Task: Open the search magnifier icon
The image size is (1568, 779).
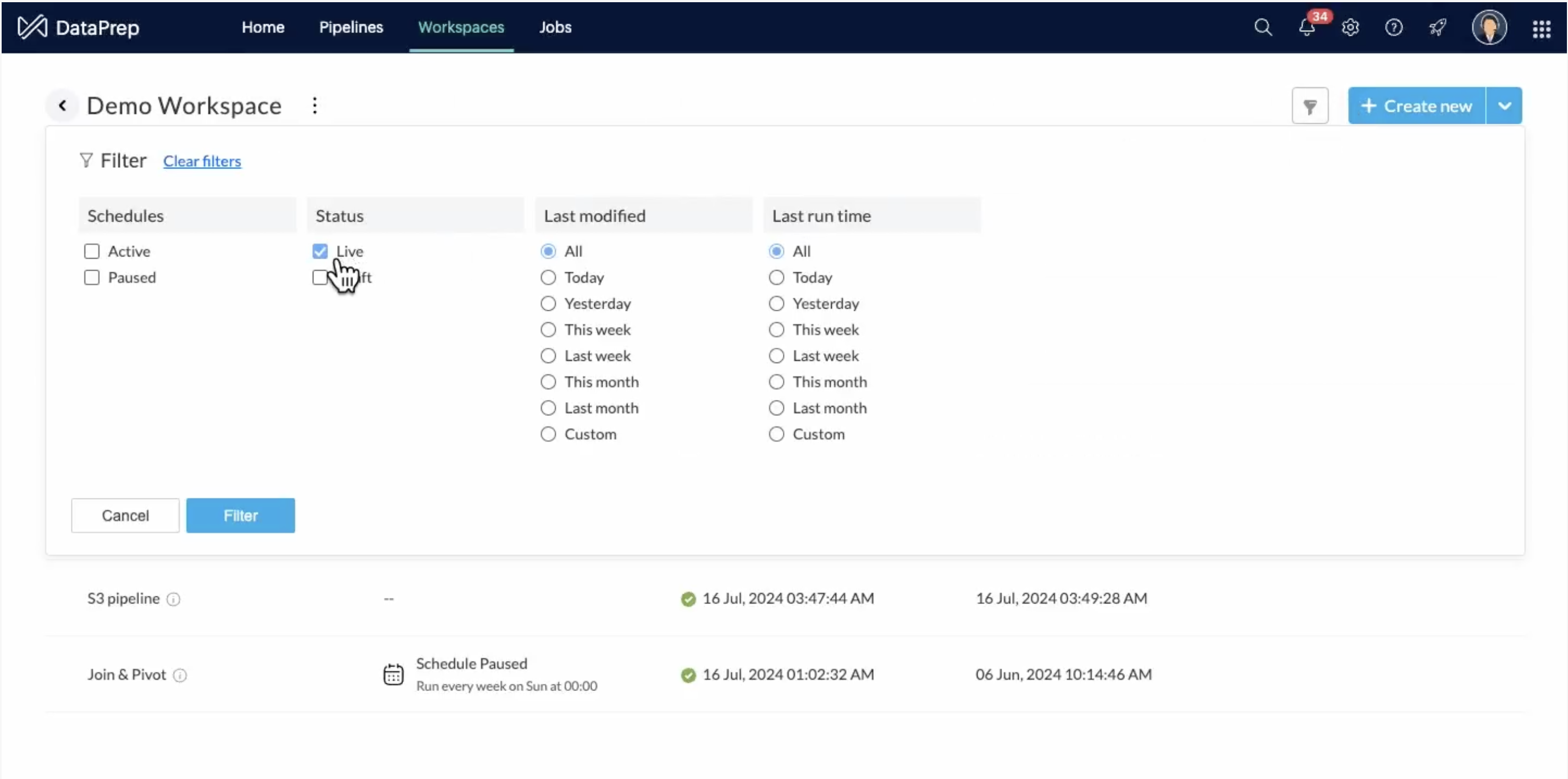Action: point(1262,28)
